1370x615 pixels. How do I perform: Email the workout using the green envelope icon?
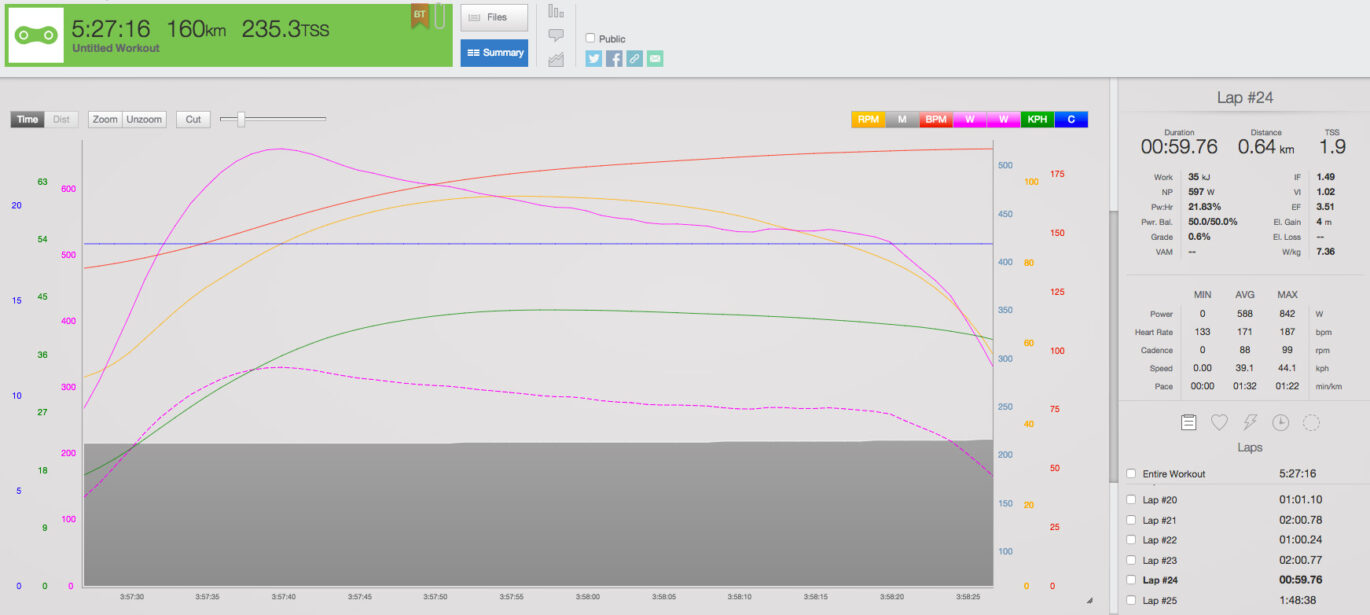coord(654,58)
